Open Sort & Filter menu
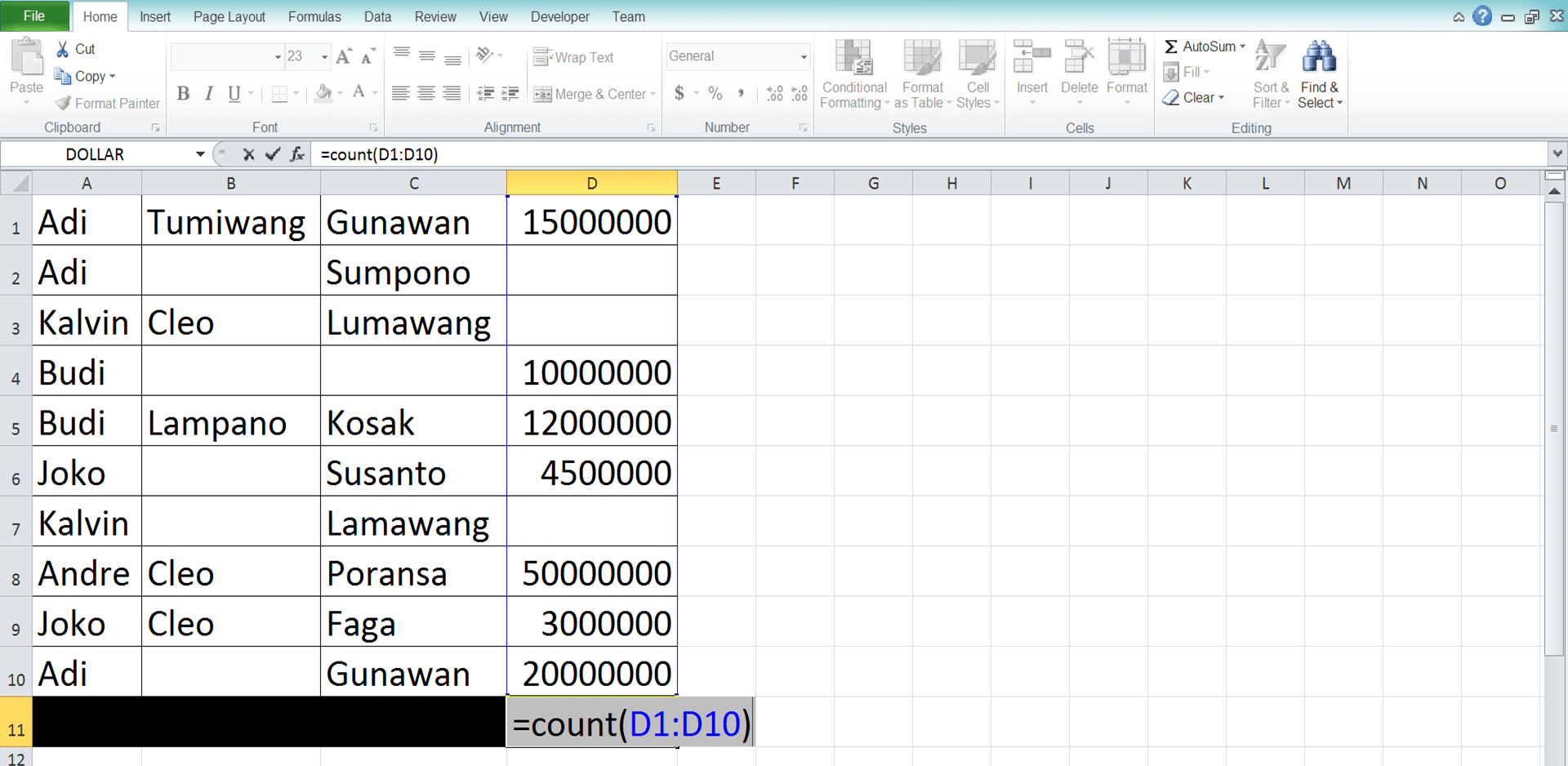 tap(1271, 73)
